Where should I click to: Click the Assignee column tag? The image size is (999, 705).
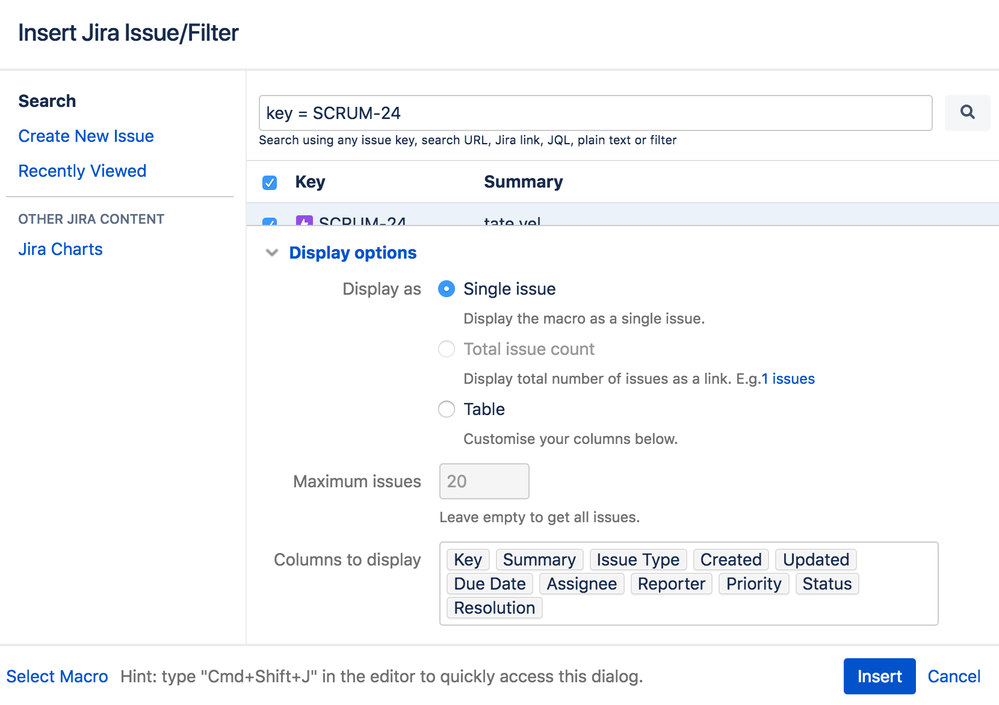[x=582, y=584]
